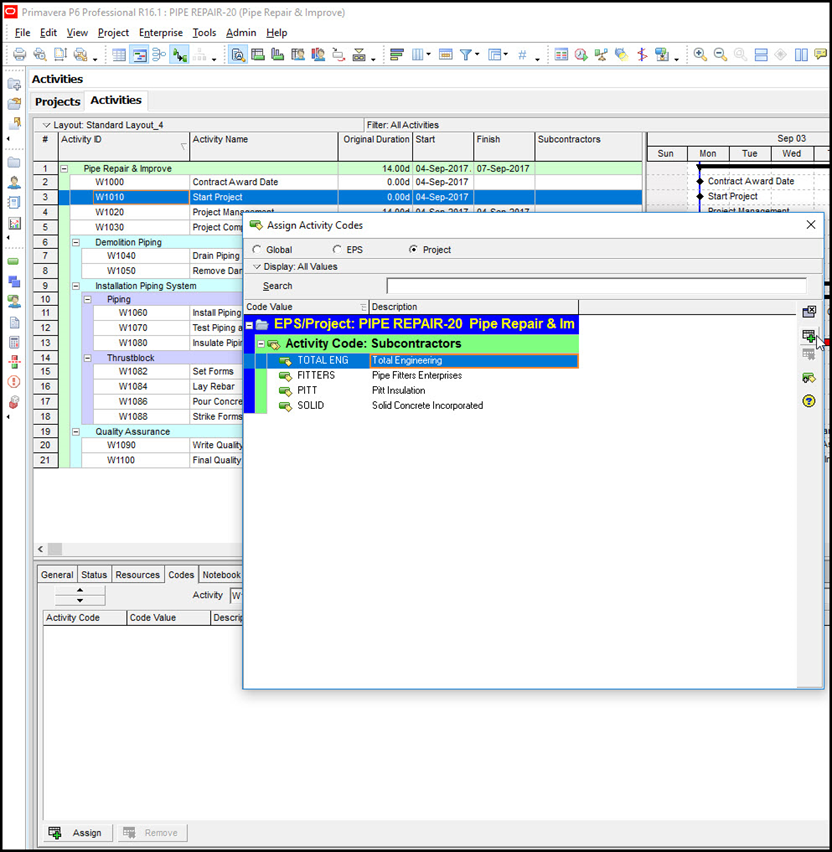This screenshot has height=852, width=832.
Task: Switch to the Resources details tab
Action: [x=137, y=575]
